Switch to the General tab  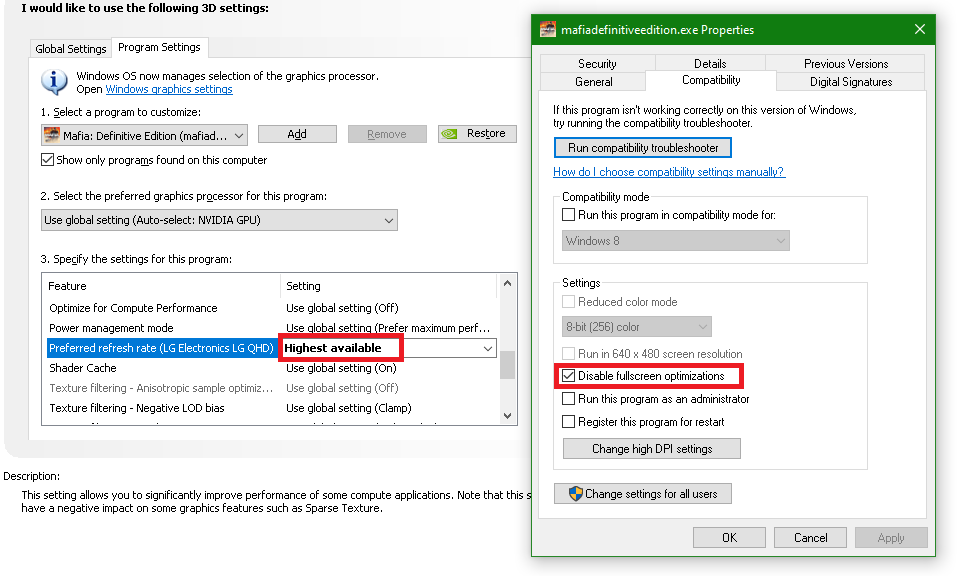593,81
